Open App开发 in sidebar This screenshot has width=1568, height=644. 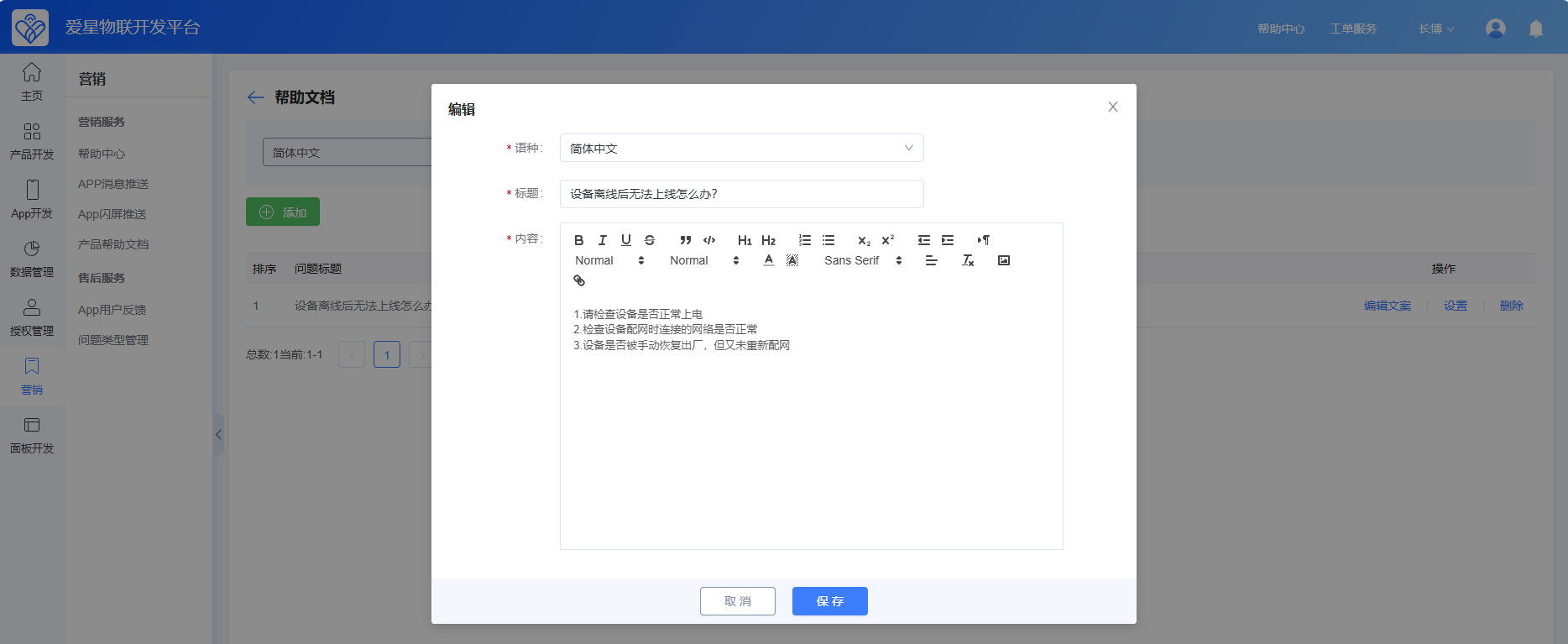pos(32,200)
